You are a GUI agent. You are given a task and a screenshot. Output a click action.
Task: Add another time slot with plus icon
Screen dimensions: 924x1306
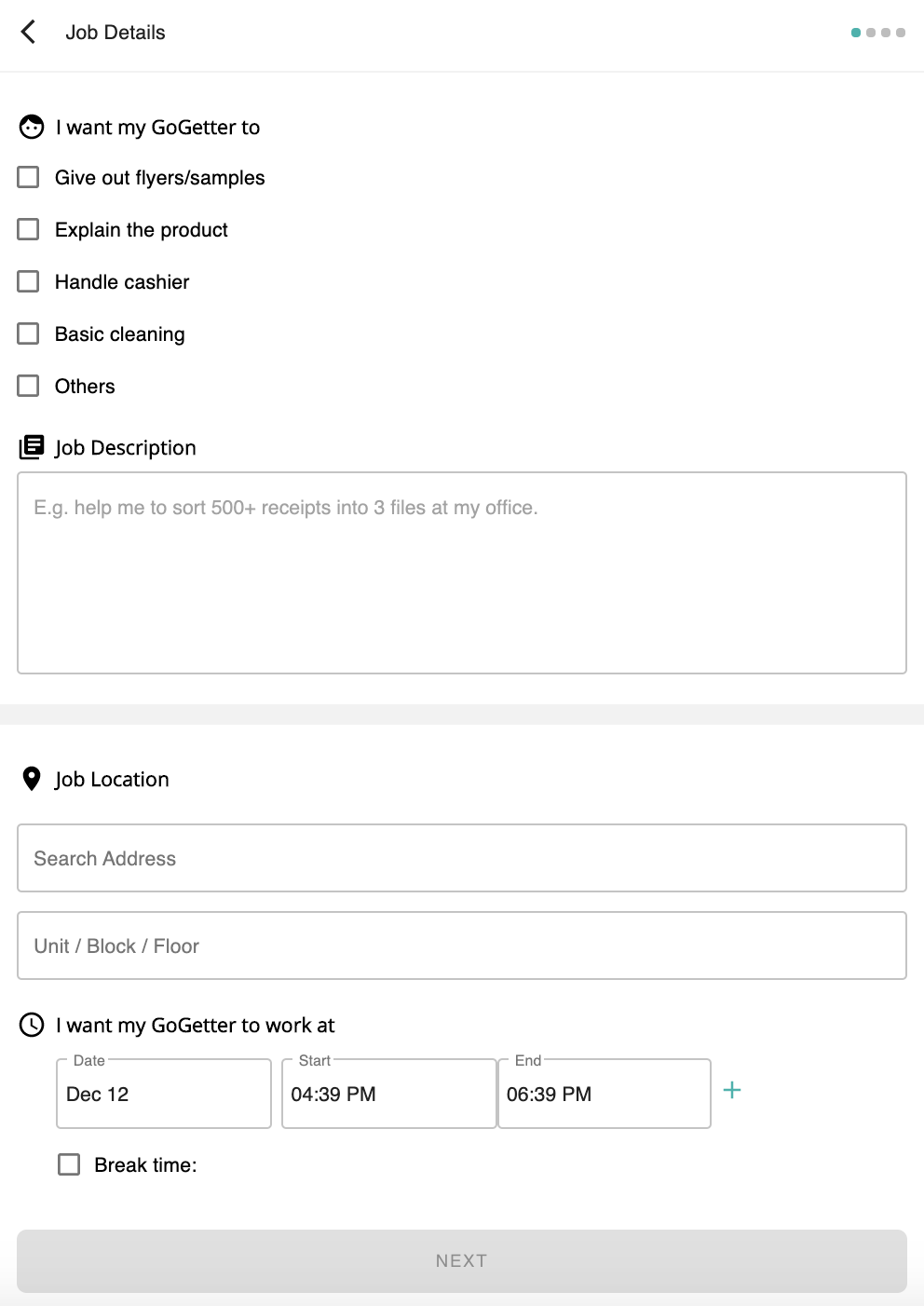(732, 1090)
